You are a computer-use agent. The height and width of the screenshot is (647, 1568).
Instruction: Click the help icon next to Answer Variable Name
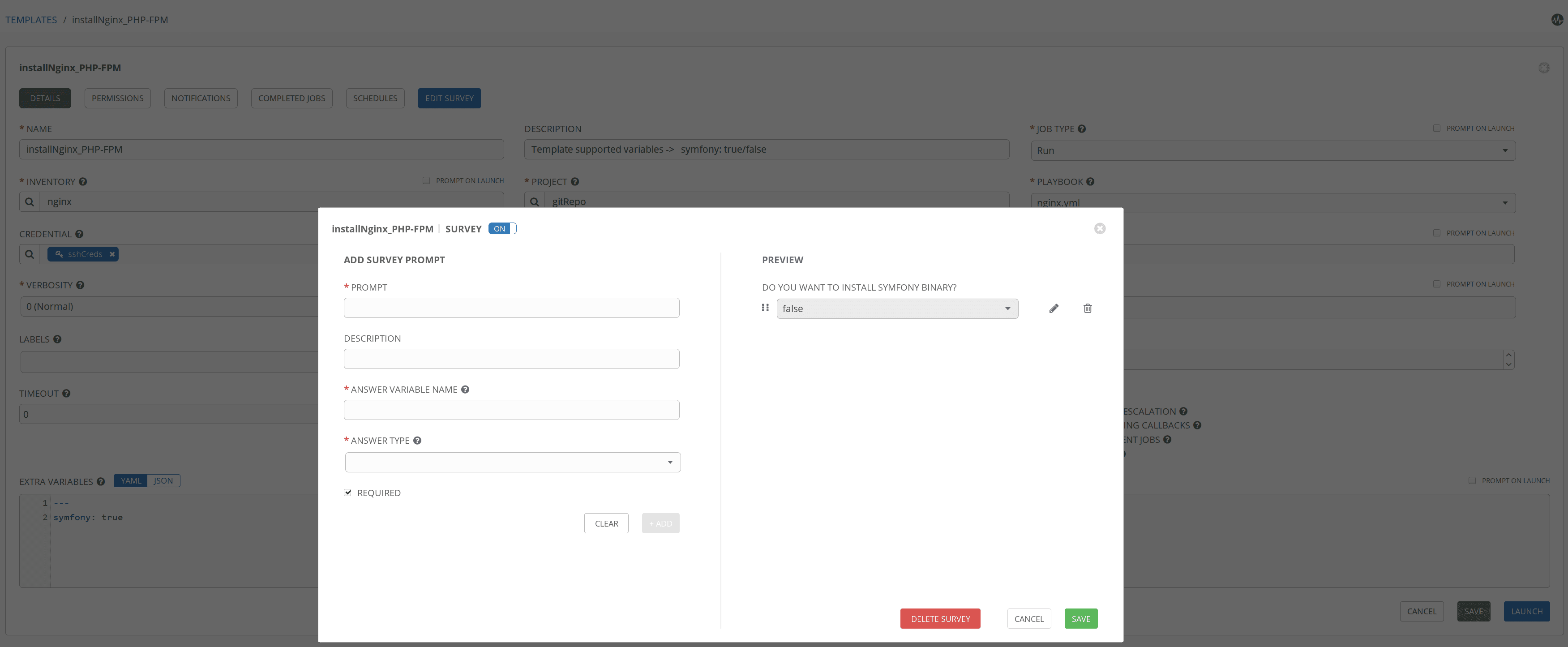pyautogui.click(x=465, y=390)
